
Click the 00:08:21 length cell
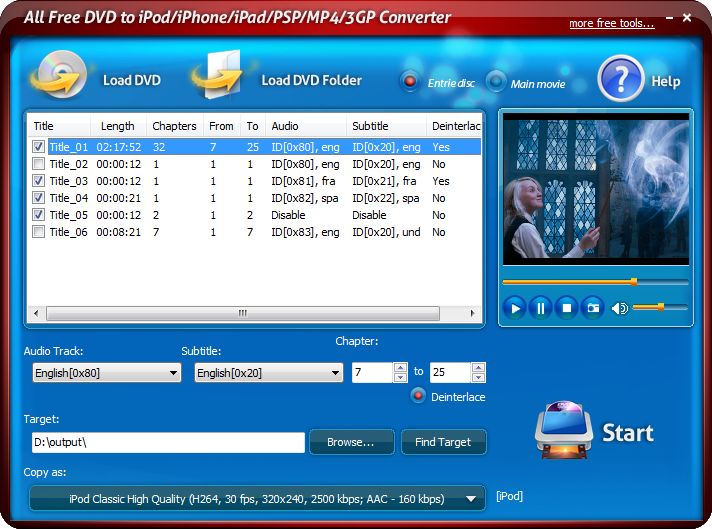119,232
